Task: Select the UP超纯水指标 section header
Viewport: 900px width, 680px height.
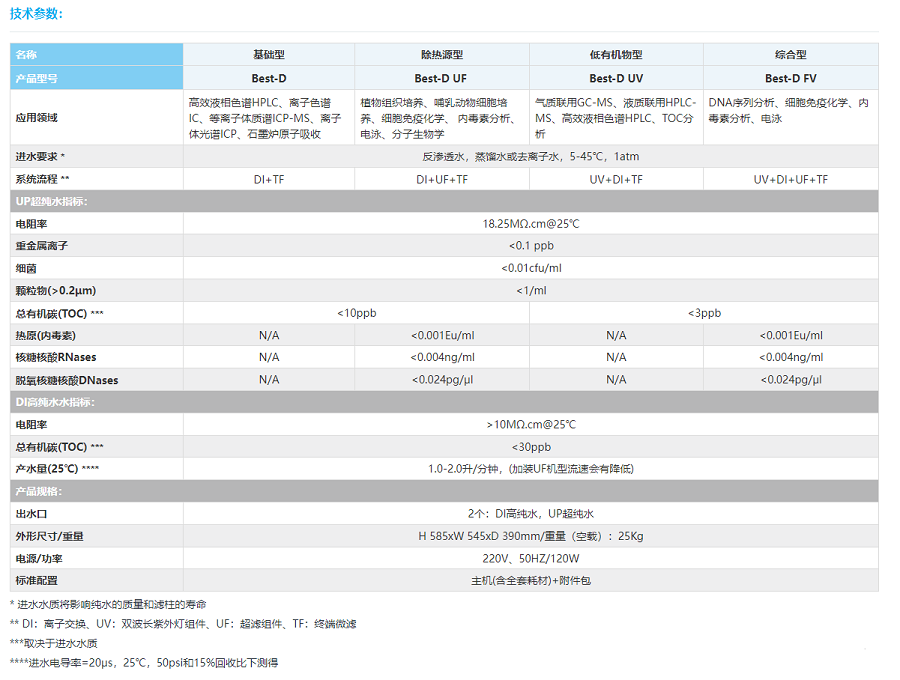Action: (x=52, y=201)
